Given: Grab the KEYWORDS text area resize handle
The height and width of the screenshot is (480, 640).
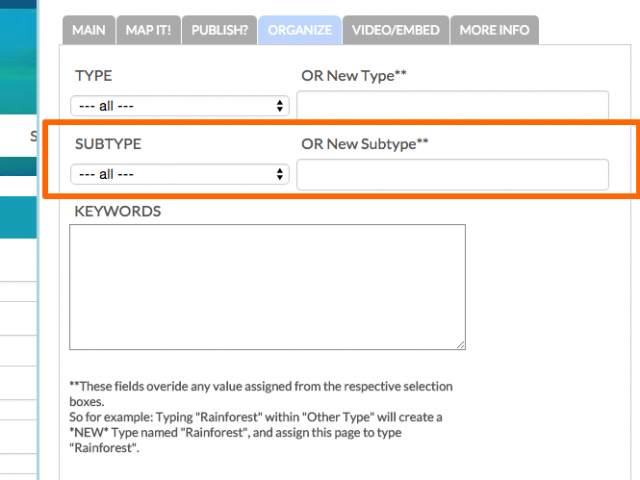Looking at the screenshot, I should pos(460,345).
